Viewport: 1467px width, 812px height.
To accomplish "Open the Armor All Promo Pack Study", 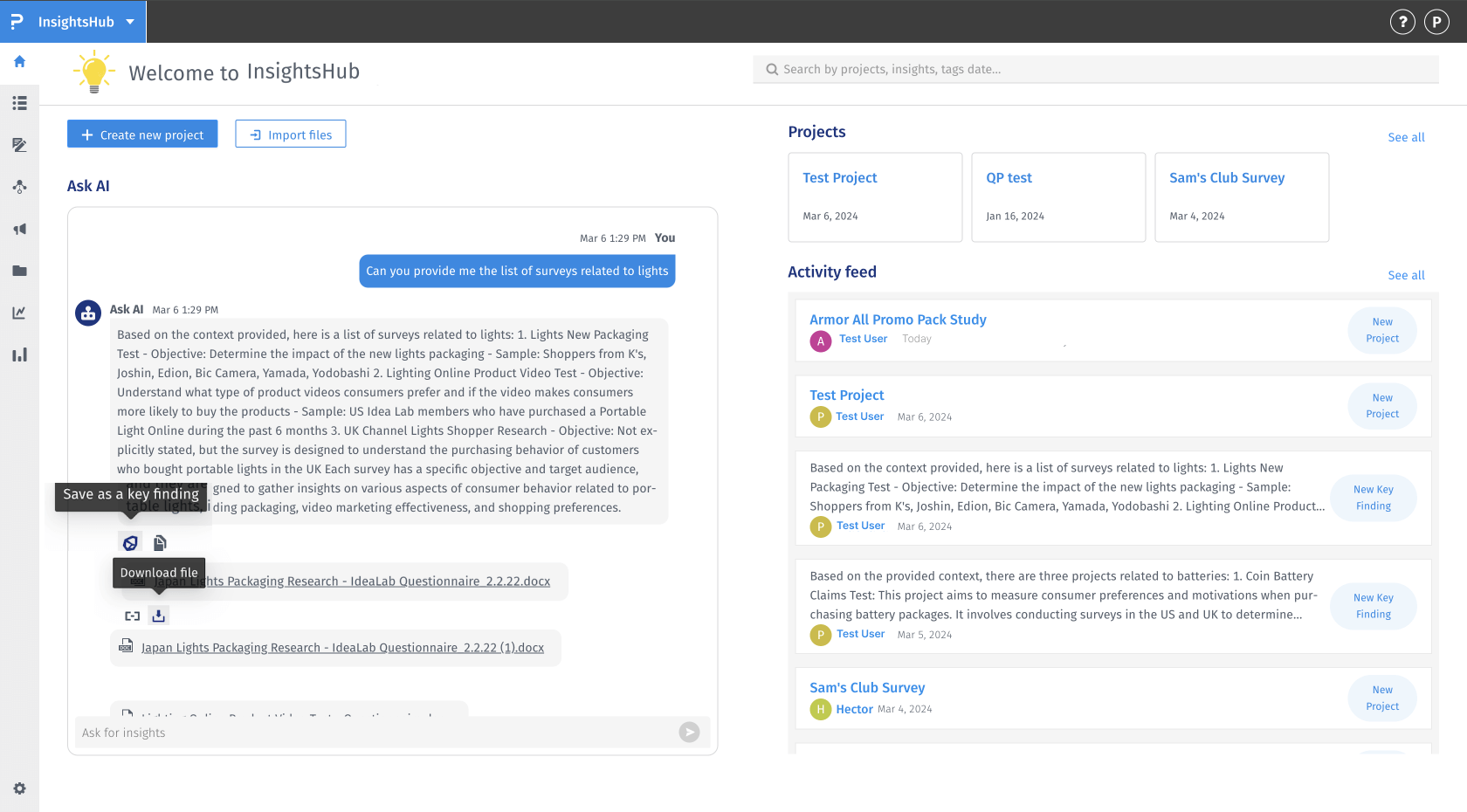I will pos(898,320).
